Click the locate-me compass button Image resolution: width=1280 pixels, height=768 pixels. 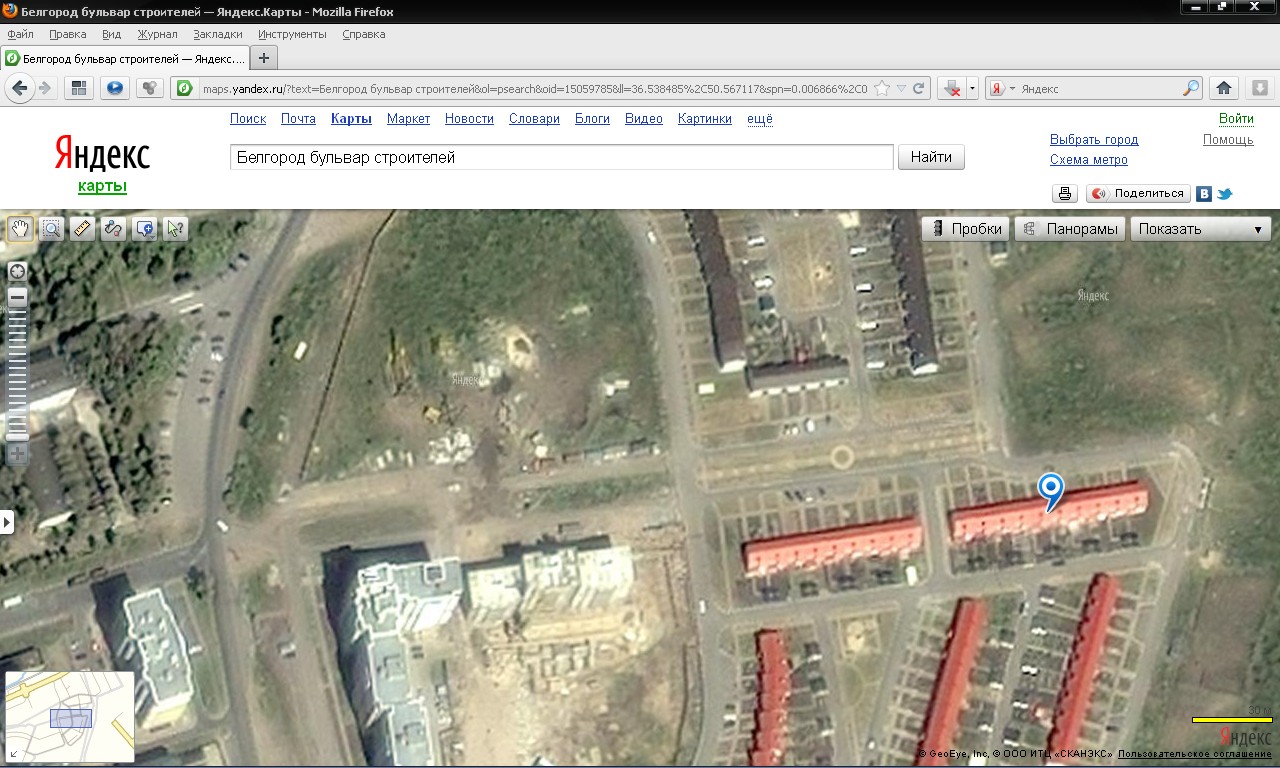click(x=17, y=272)
